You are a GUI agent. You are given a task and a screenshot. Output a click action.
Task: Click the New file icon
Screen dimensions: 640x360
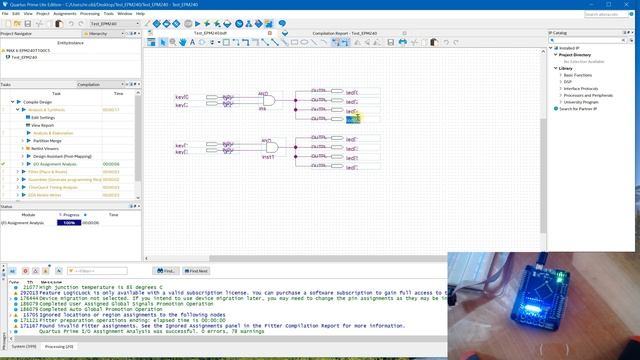pos(8,24)
